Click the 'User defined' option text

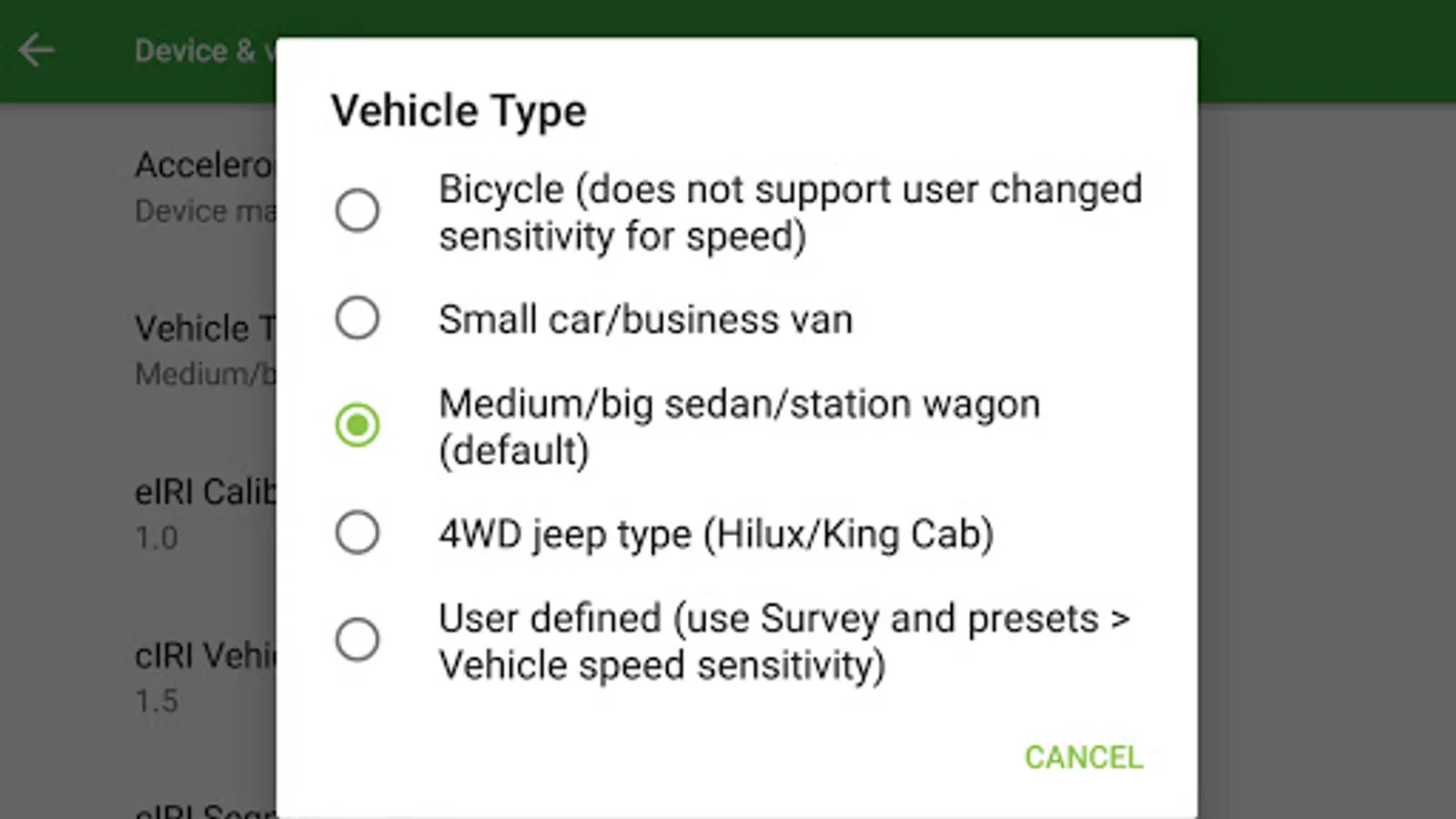point(783,641)
